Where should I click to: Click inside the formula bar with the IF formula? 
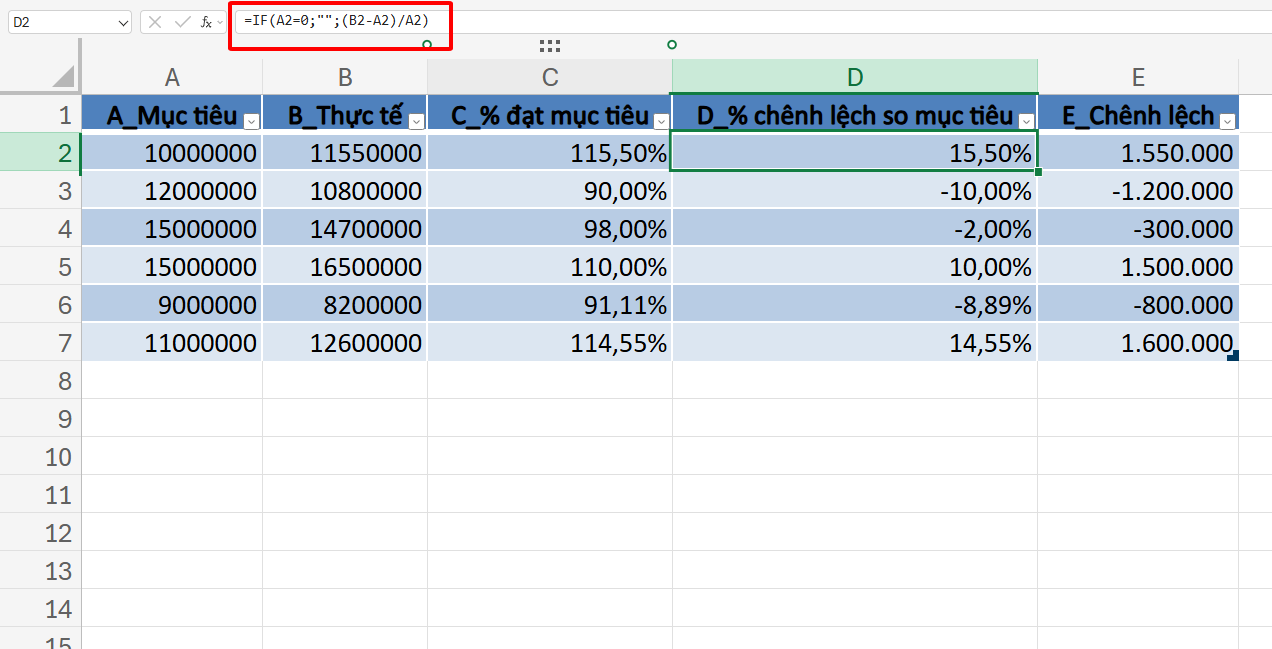click(x=752, y=21)
